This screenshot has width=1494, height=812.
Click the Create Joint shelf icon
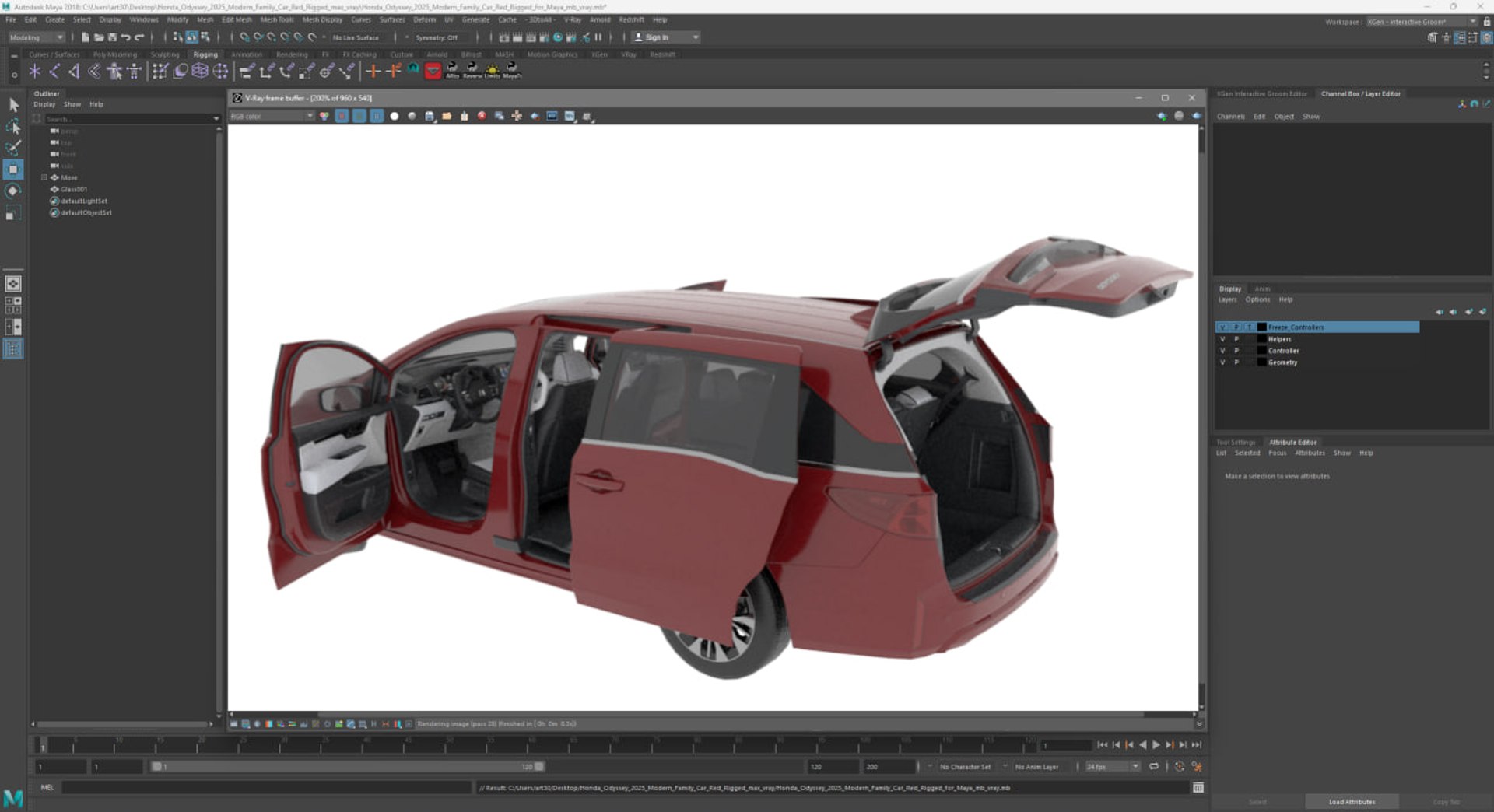[54, 72]
